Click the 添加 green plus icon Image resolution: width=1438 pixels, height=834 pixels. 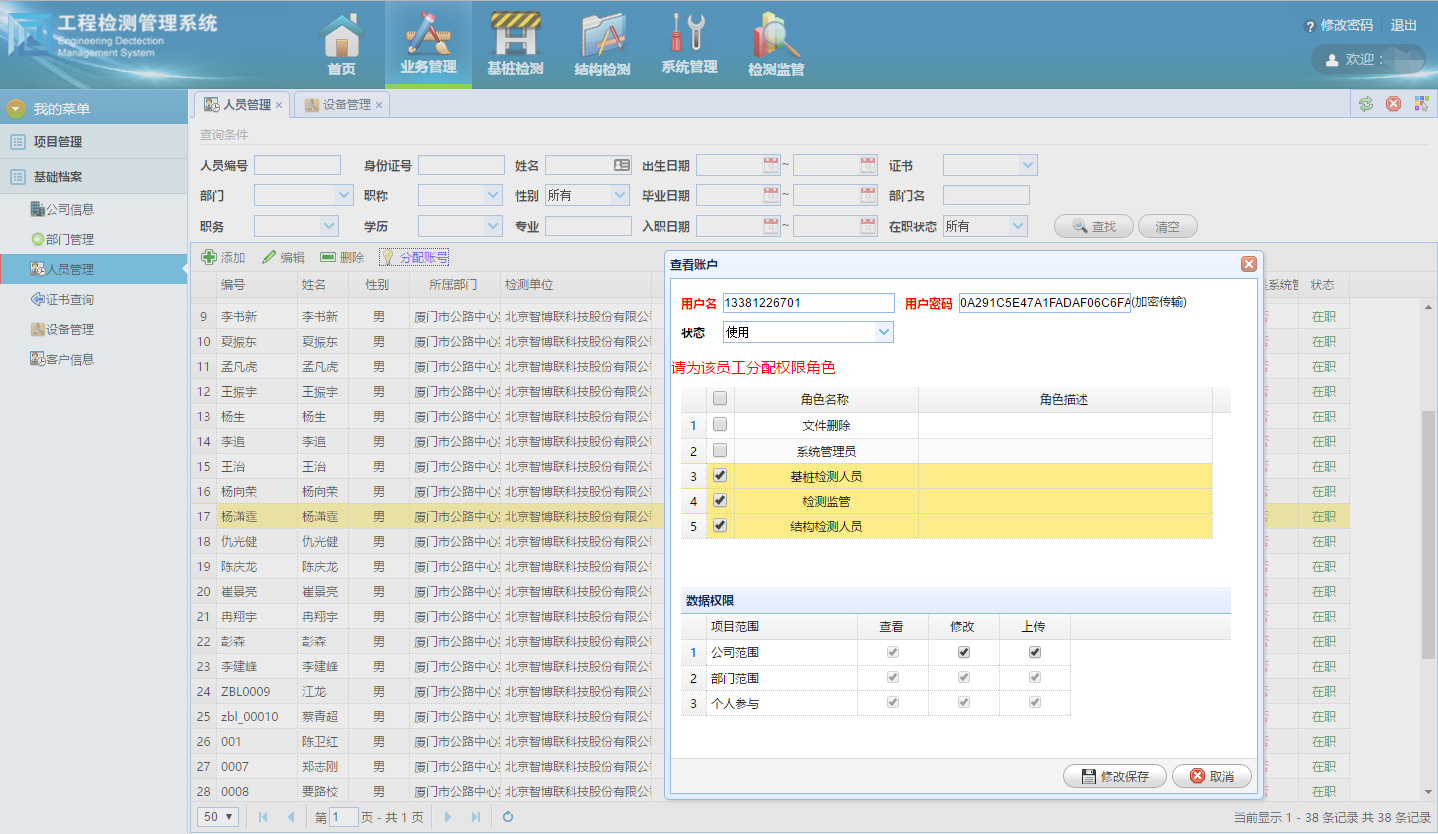click(x=209, y=257)
